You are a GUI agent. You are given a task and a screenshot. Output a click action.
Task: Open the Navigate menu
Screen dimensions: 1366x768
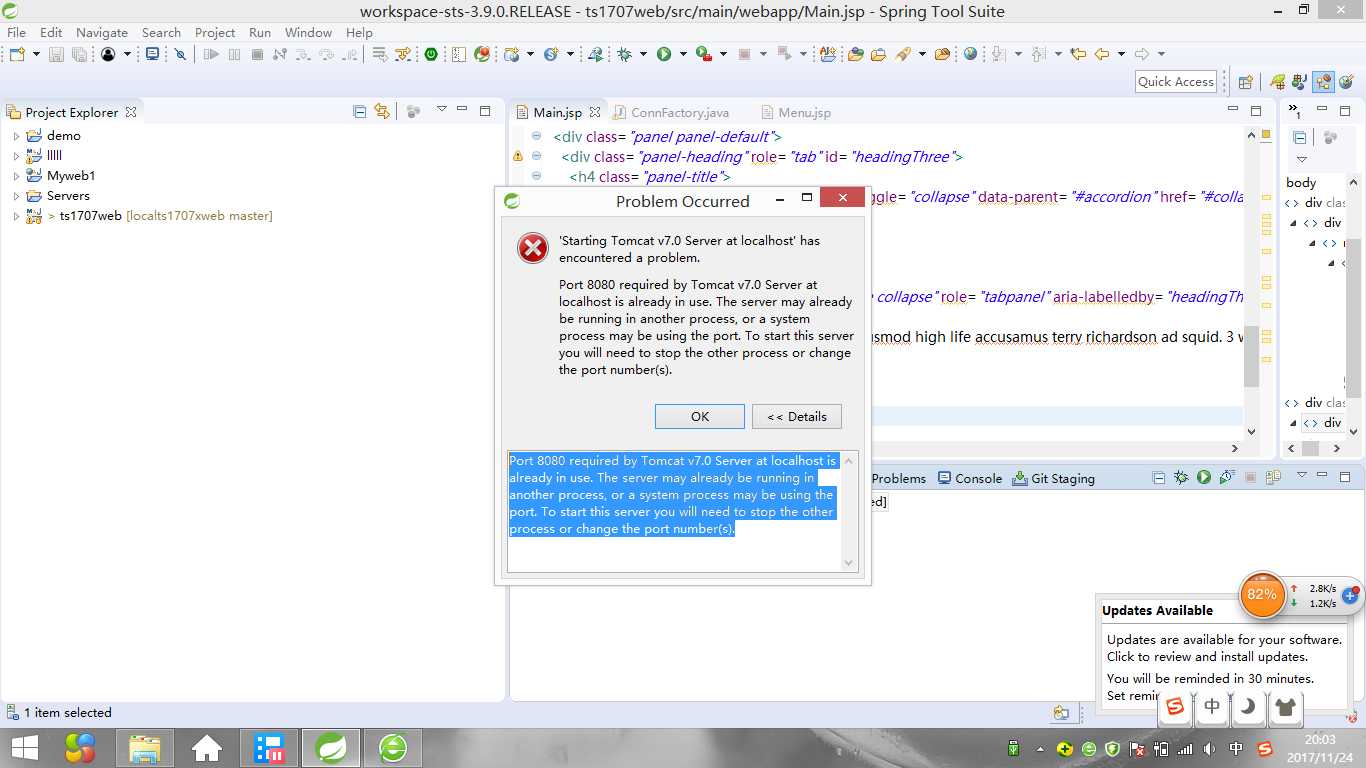pyautogui.click(x=102, y=32)
